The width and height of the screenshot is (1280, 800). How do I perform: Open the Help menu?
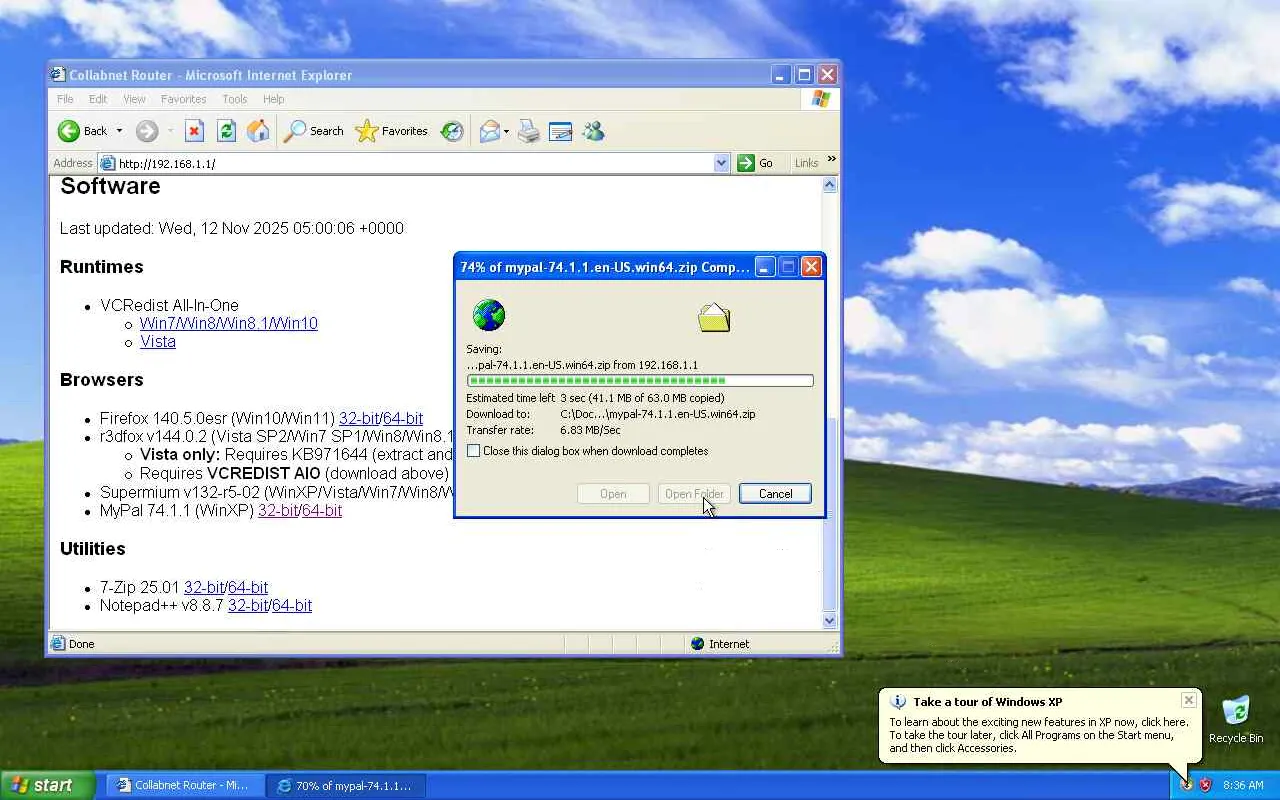pos(274,99)
